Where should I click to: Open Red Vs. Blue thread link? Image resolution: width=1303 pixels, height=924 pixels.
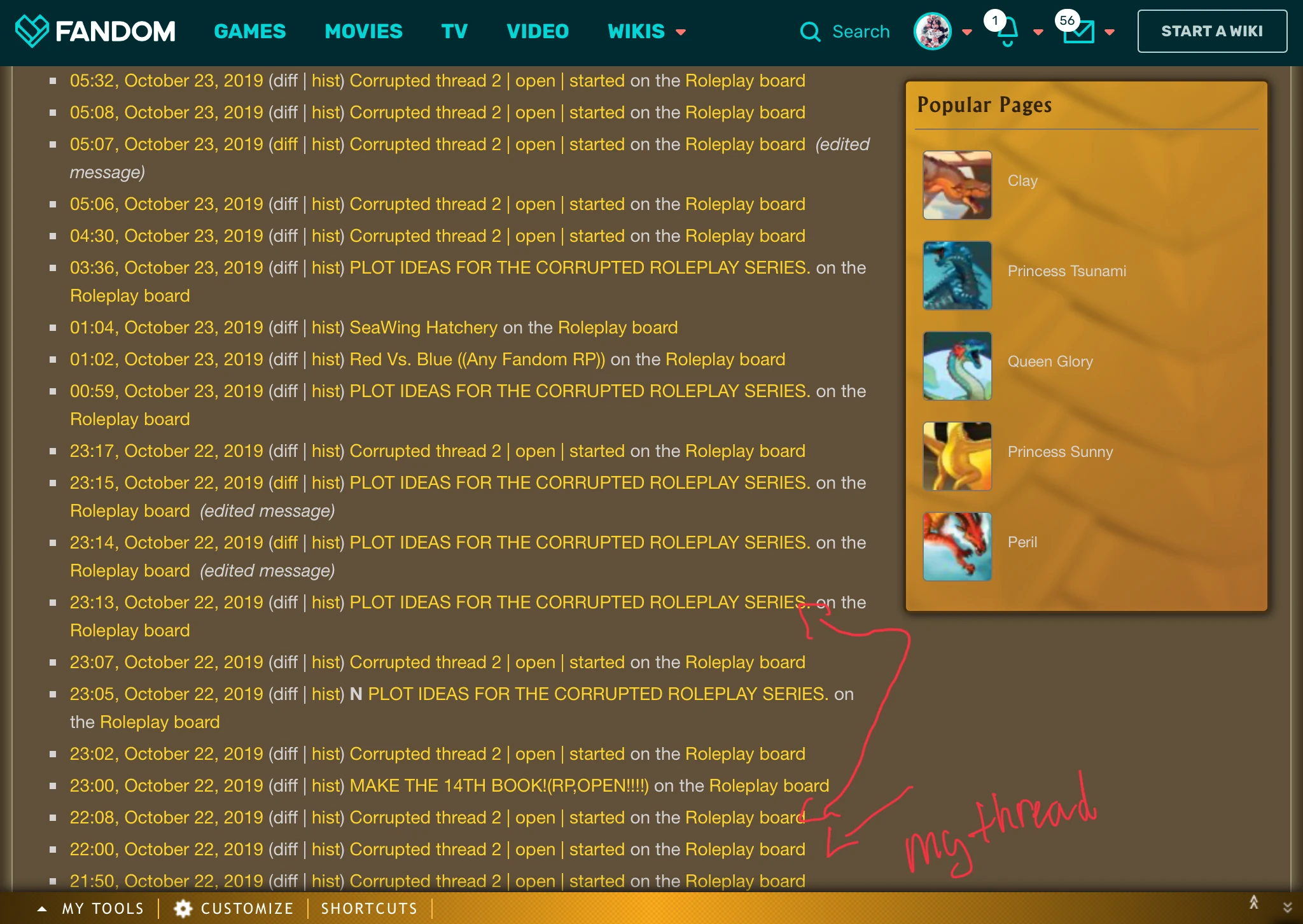pyautogui.click(x=477, y=360)
